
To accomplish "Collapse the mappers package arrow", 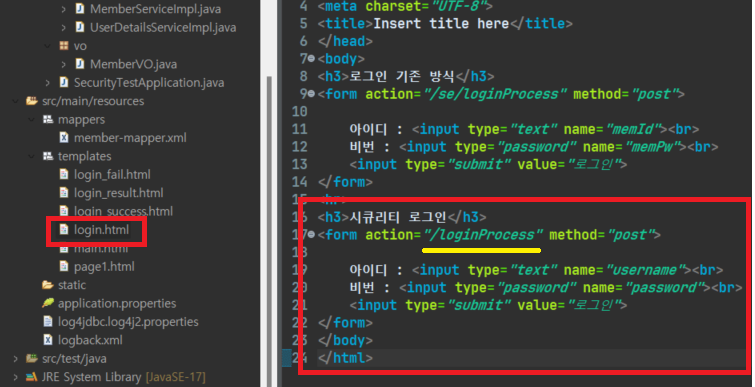I will tap(32, 119).
